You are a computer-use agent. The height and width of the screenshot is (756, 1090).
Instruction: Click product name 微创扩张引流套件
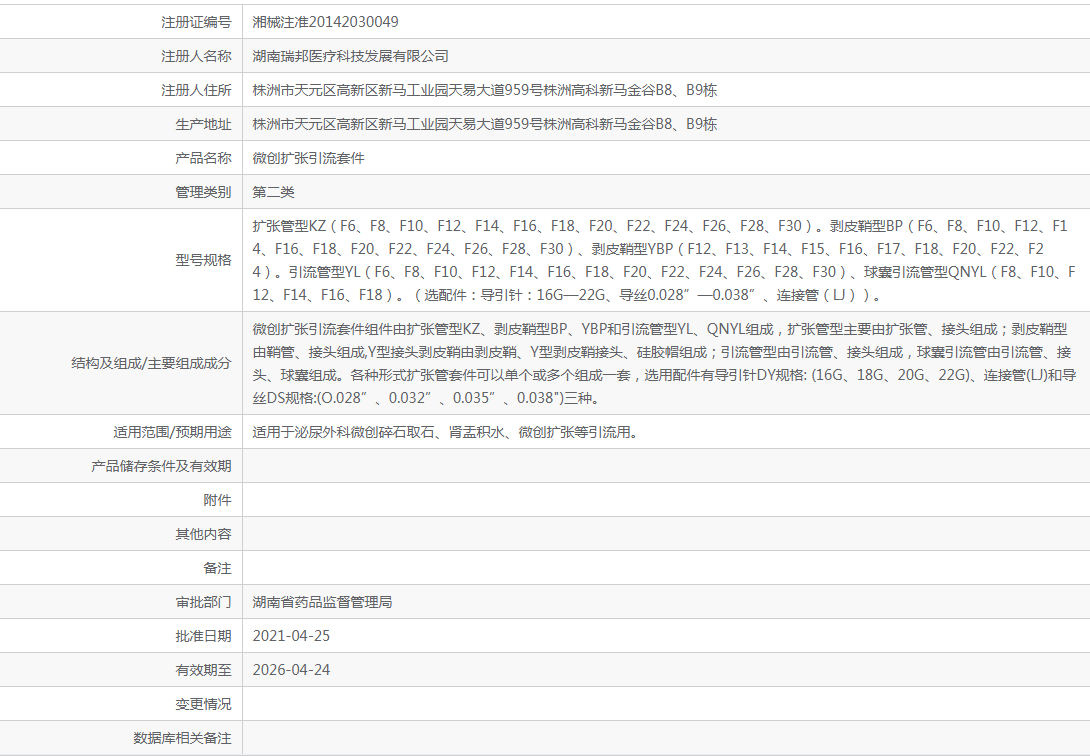(309, 158)
